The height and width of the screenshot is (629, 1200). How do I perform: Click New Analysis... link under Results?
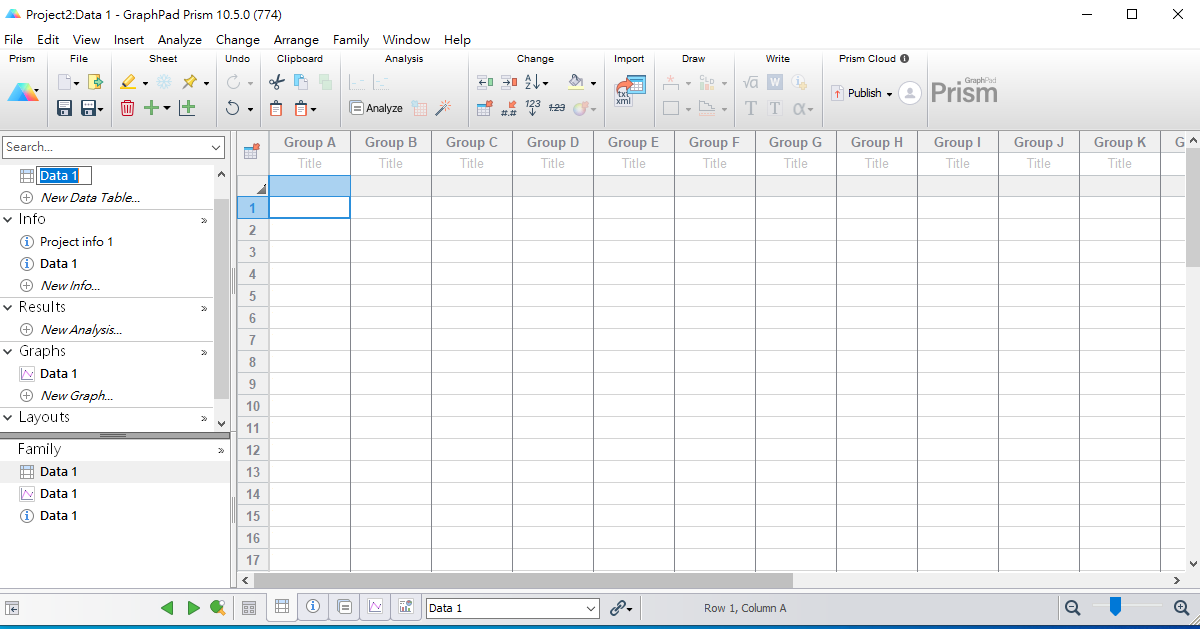pos(81,330)
